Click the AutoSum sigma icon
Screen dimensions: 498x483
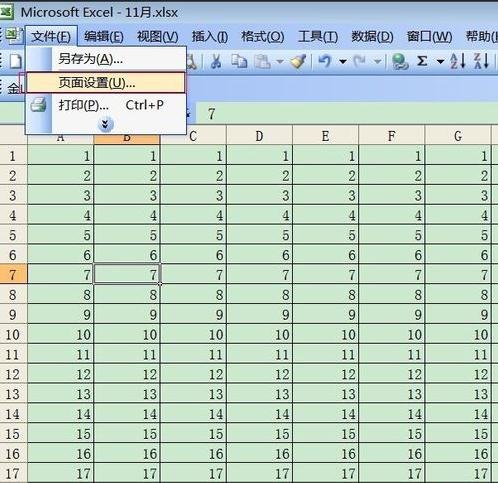click(x=422, y=61)
